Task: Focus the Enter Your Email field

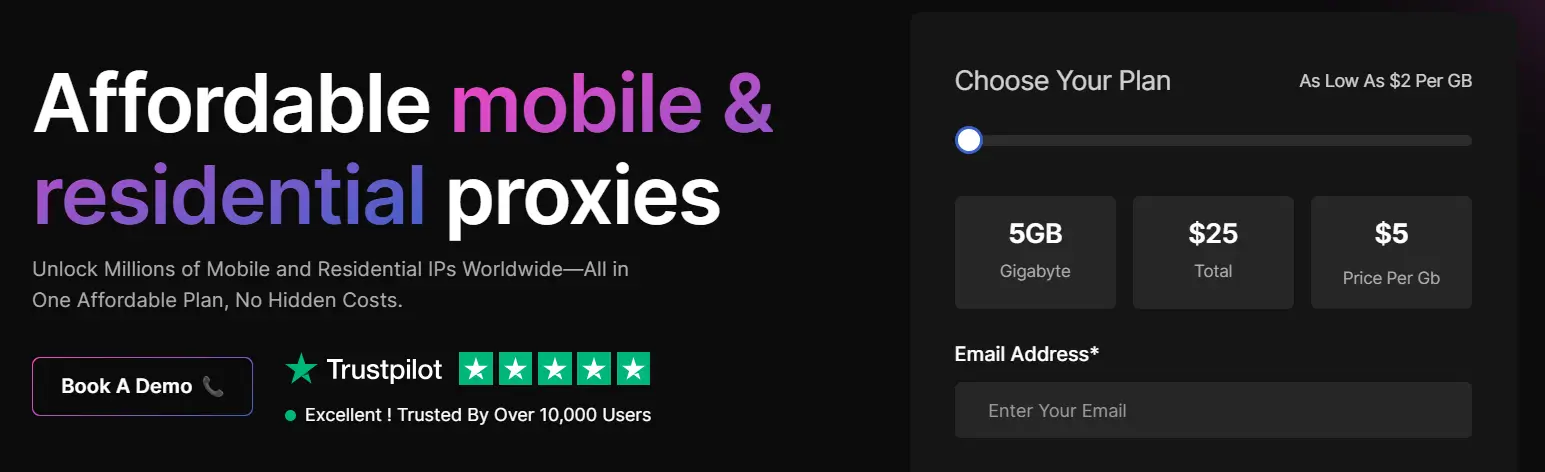Action: (1213, 410)
